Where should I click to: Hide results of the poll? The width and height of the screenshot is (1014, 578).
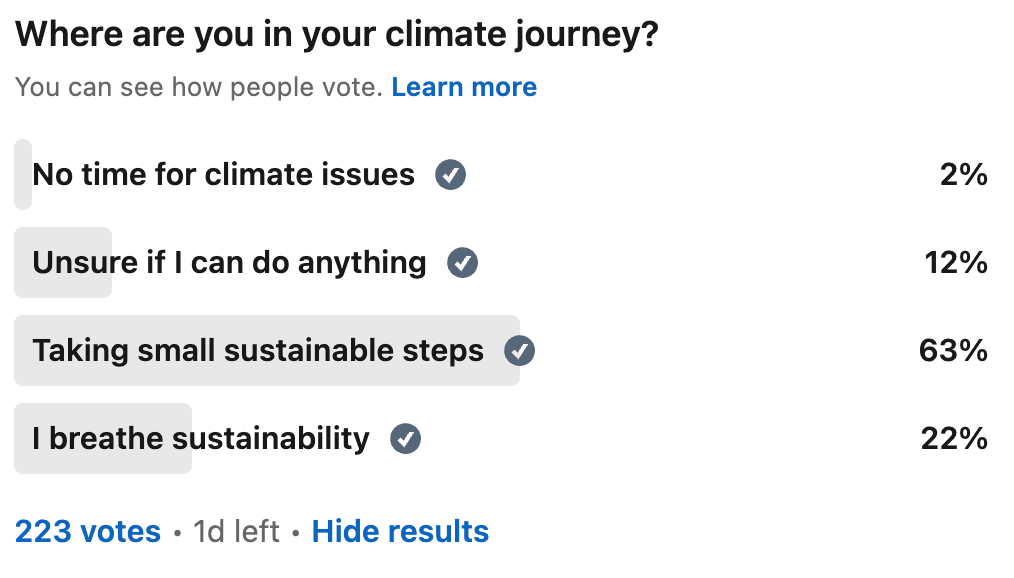coord(400,531)
